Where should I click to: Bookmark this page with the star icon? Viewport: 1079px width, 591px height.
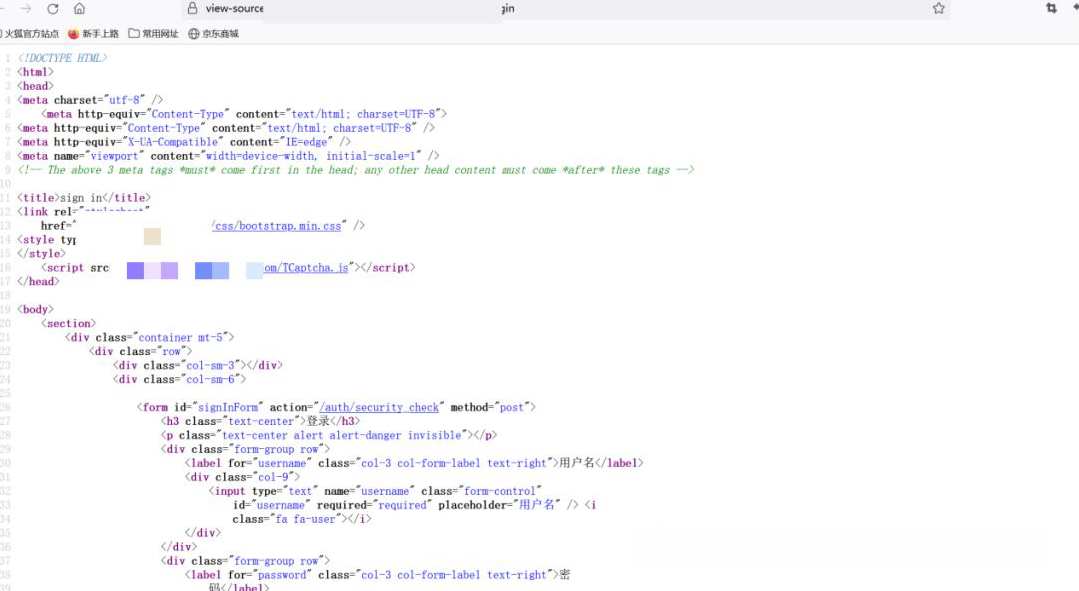coord(939,8)
